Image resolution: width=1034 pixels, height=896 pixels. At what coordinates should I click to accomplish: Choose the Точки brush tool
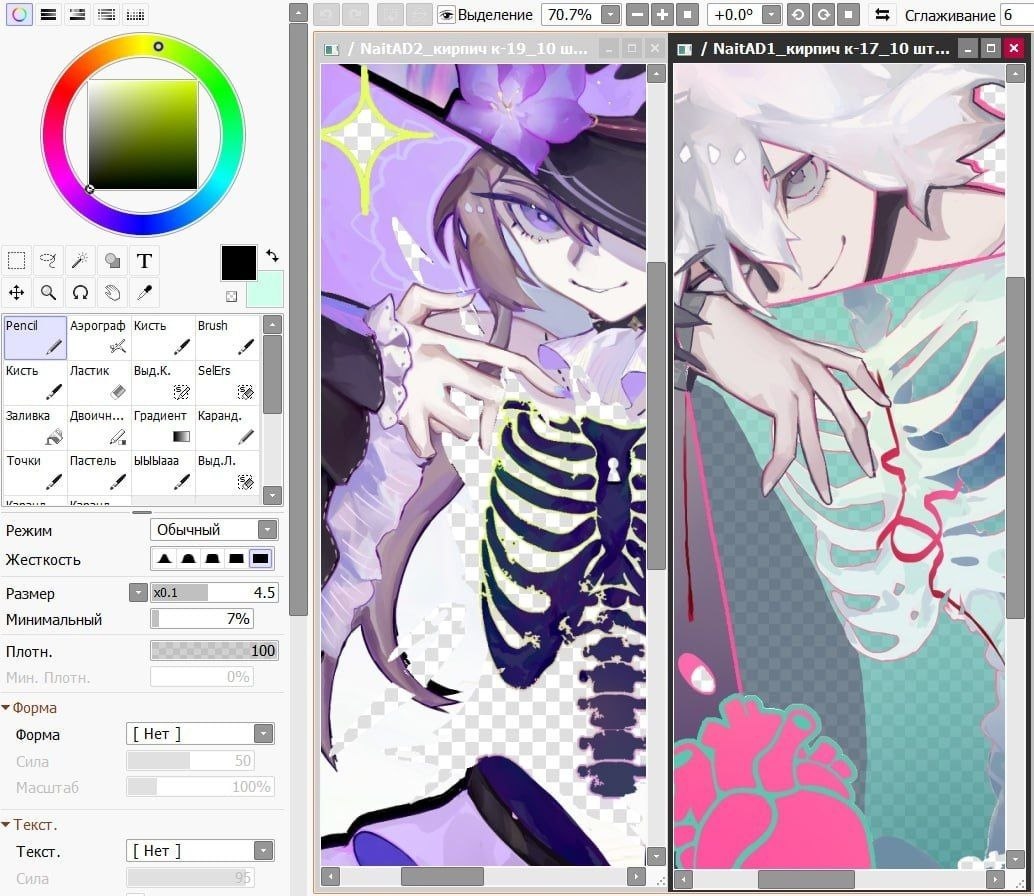(34, 473)
